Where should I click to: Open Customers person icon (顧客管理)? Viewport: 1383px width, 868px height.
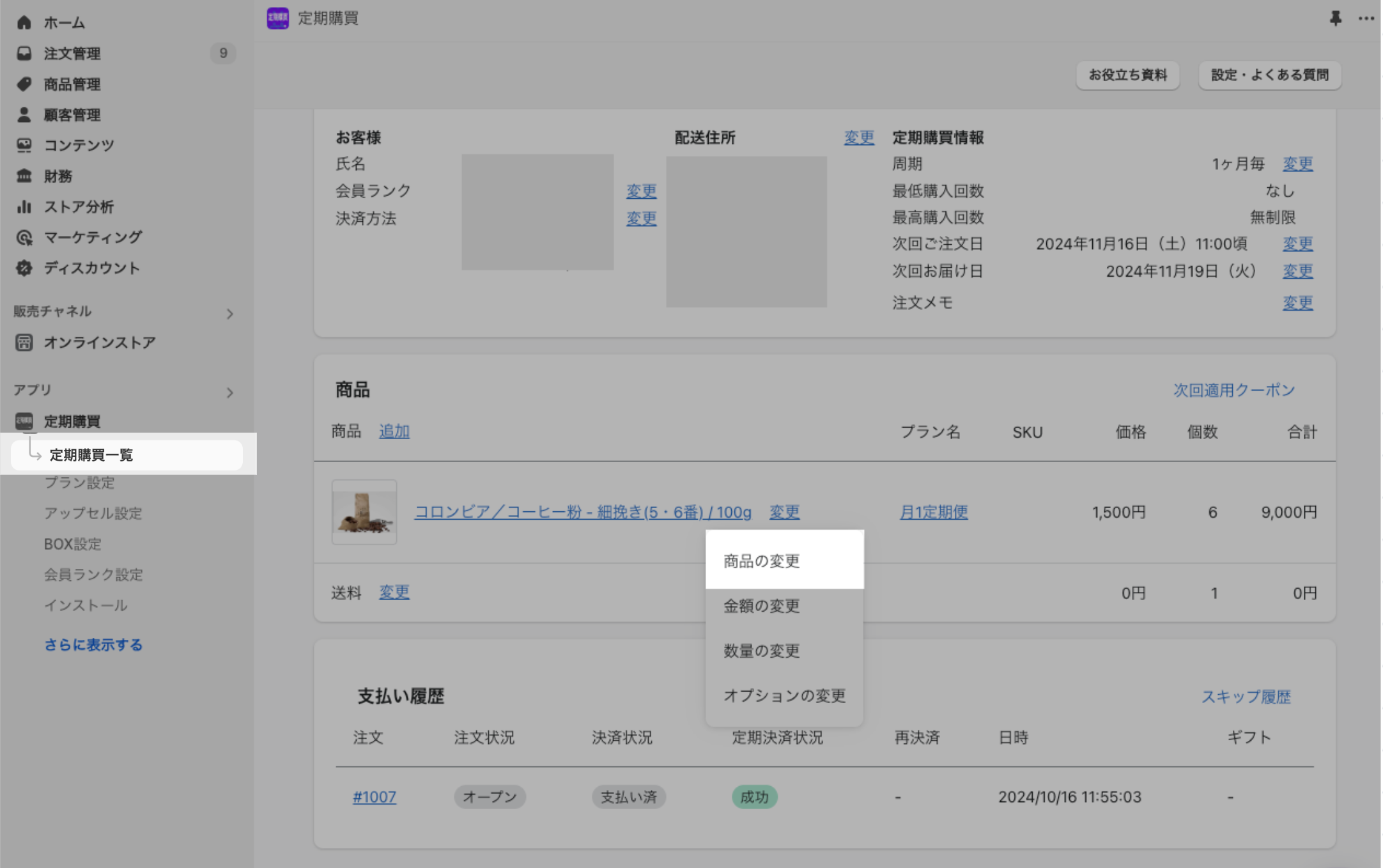(24, 114)
